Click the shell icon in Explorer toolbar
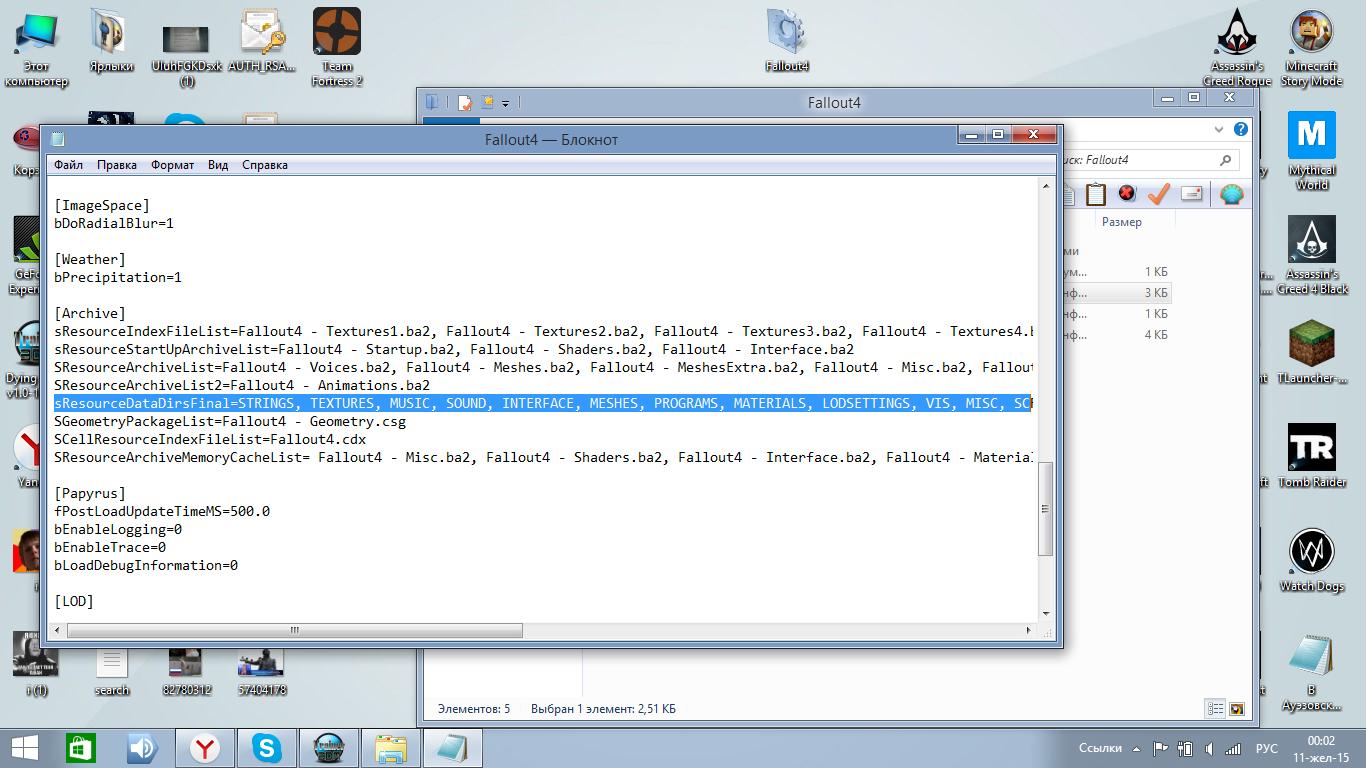This screenshot has width=1366, height=768. (1231, 193)
